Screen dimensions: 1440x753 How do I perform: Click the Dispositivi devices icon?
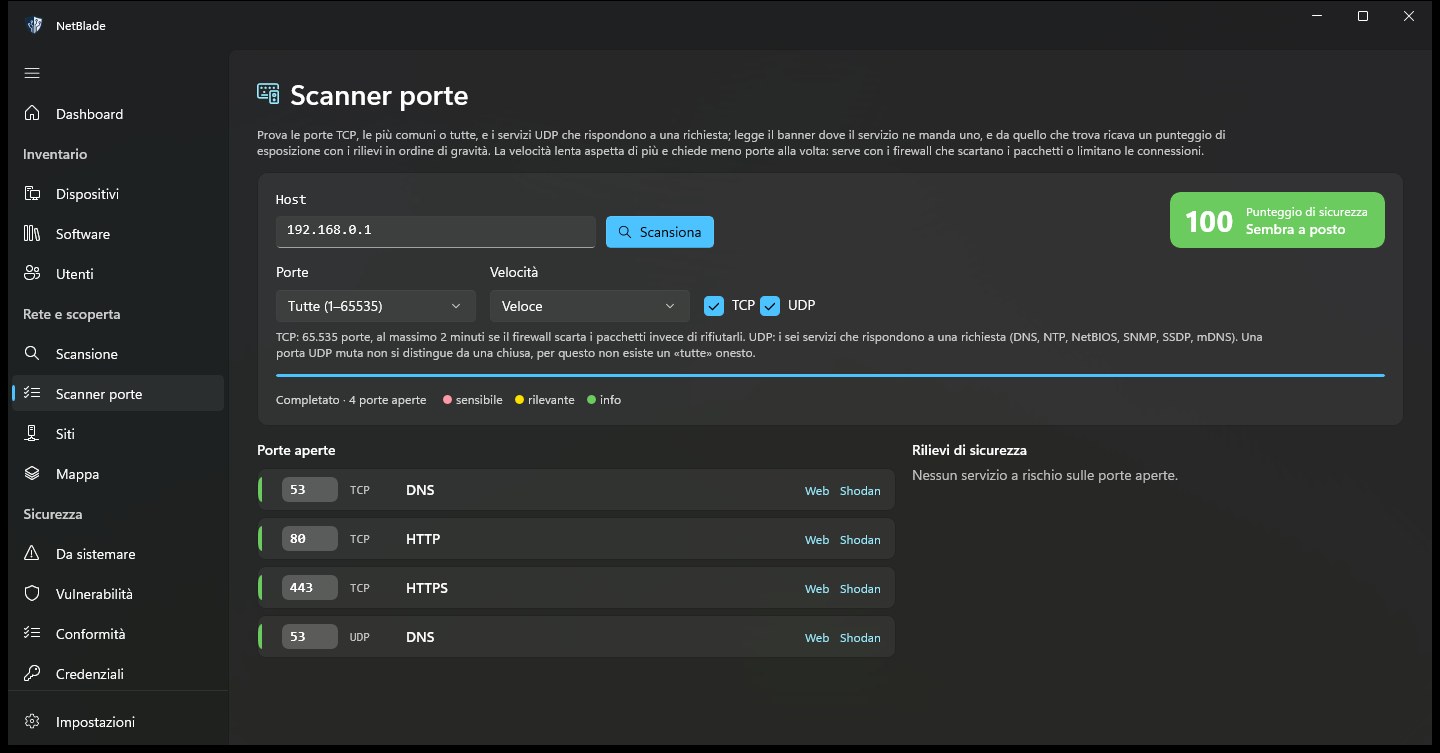click(32, 194)
